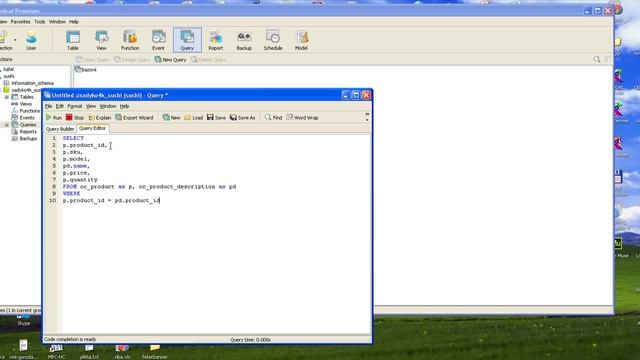The width and height of the screenshot is (640, 360).
Task: Click the bazovi saved query item
Action: (x=86, y=70)
